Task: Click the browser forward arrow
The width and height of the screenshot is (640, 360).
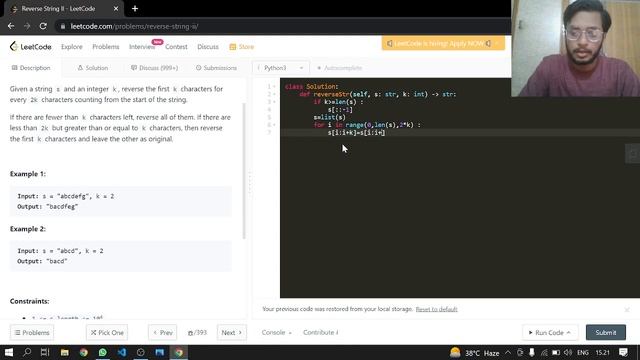Action: tap(27, 26)
